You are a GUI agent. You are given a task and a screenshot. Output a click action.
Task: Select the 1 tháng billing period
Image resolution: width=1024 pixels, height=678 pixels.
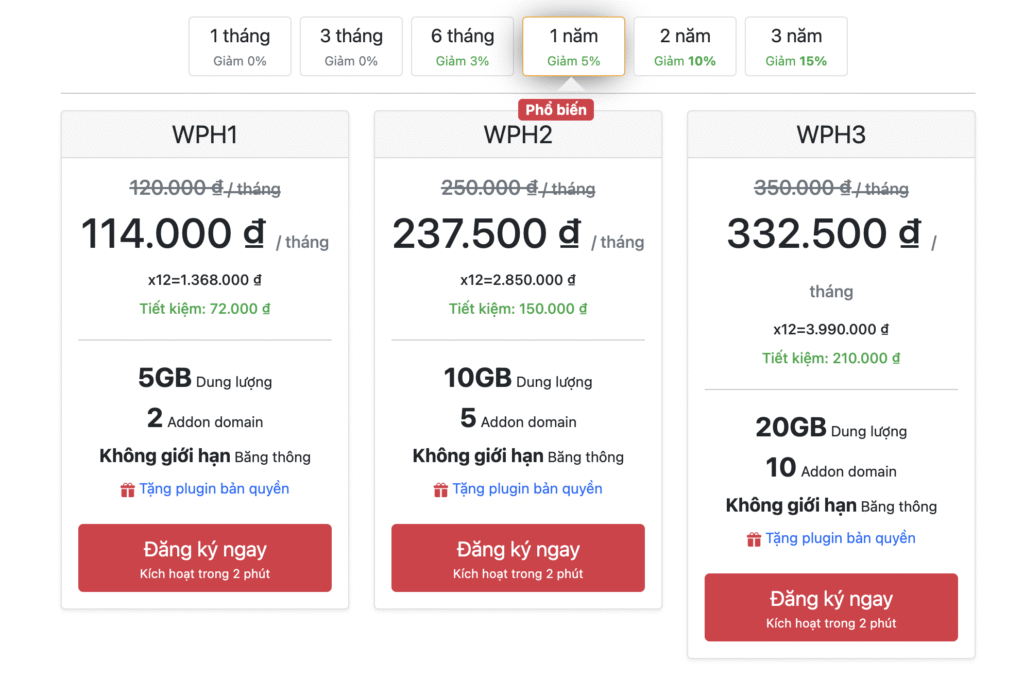(x=240, y=47)
